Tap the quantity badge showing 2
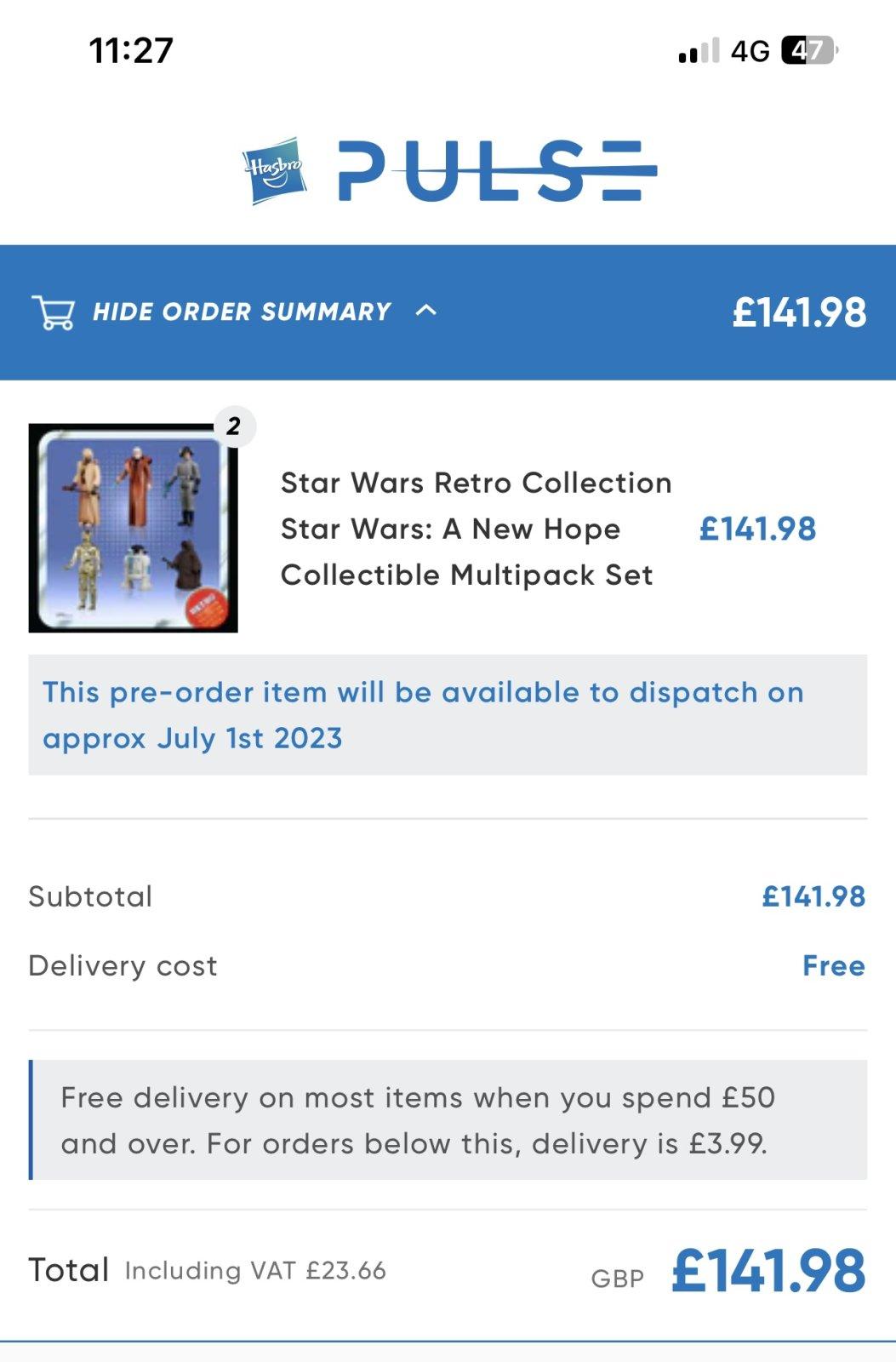Viewport: 896px width, 1362px height. [x=233, y=426]
